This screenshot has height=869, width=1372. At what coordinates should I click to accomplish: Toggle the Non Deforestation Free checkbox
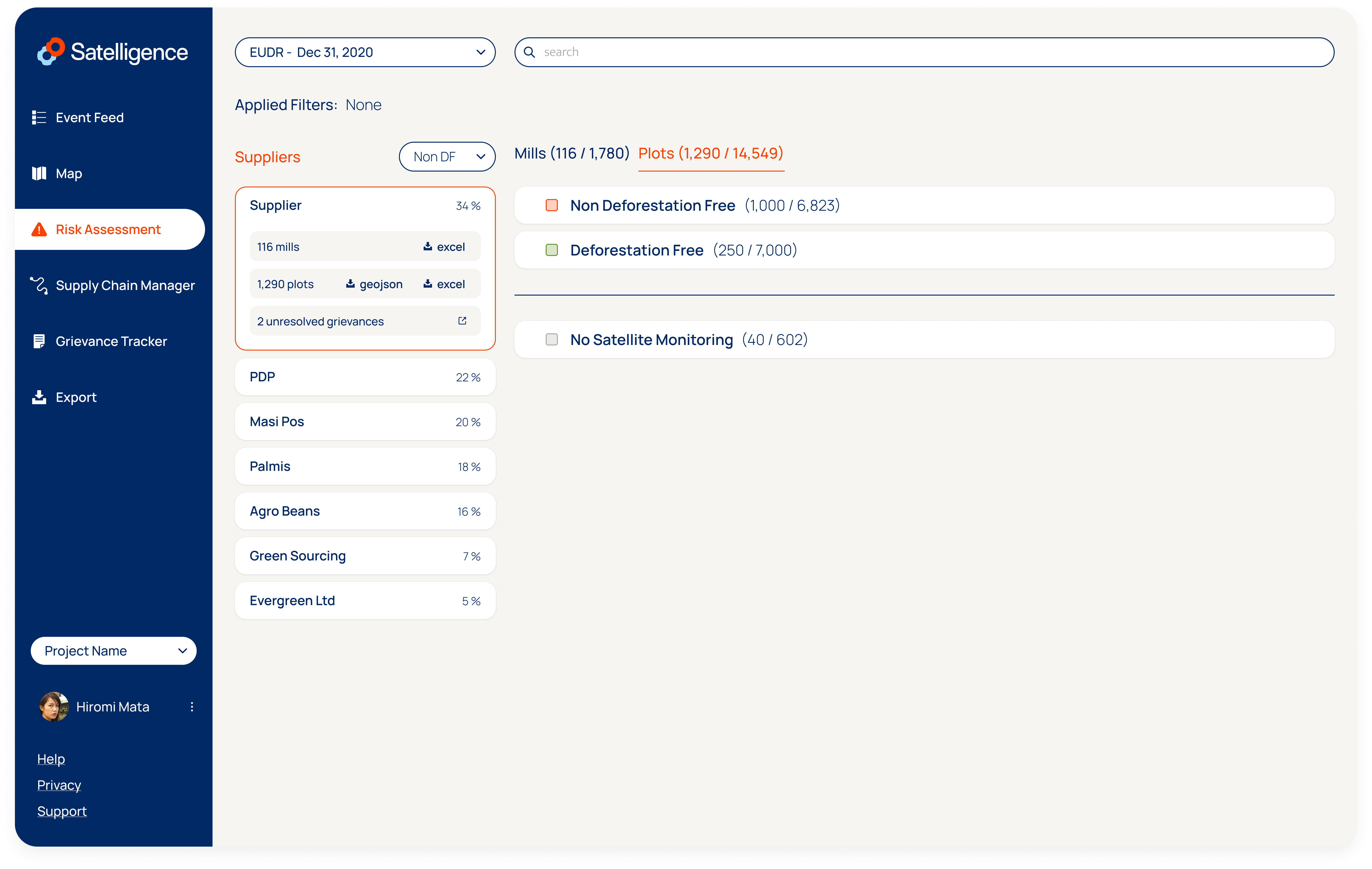[552, 205]
